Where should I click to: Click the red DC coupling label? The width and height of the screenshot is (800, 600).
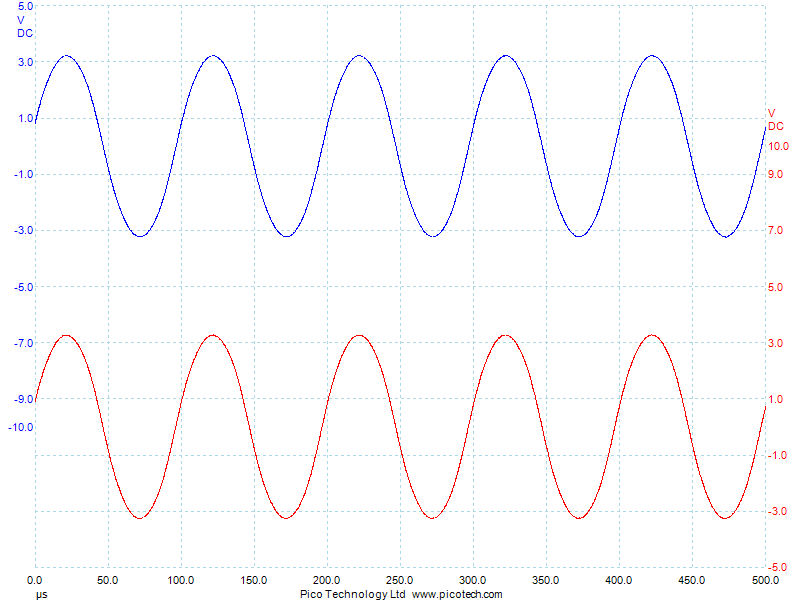pyautogui.click(x=776, y=127)
